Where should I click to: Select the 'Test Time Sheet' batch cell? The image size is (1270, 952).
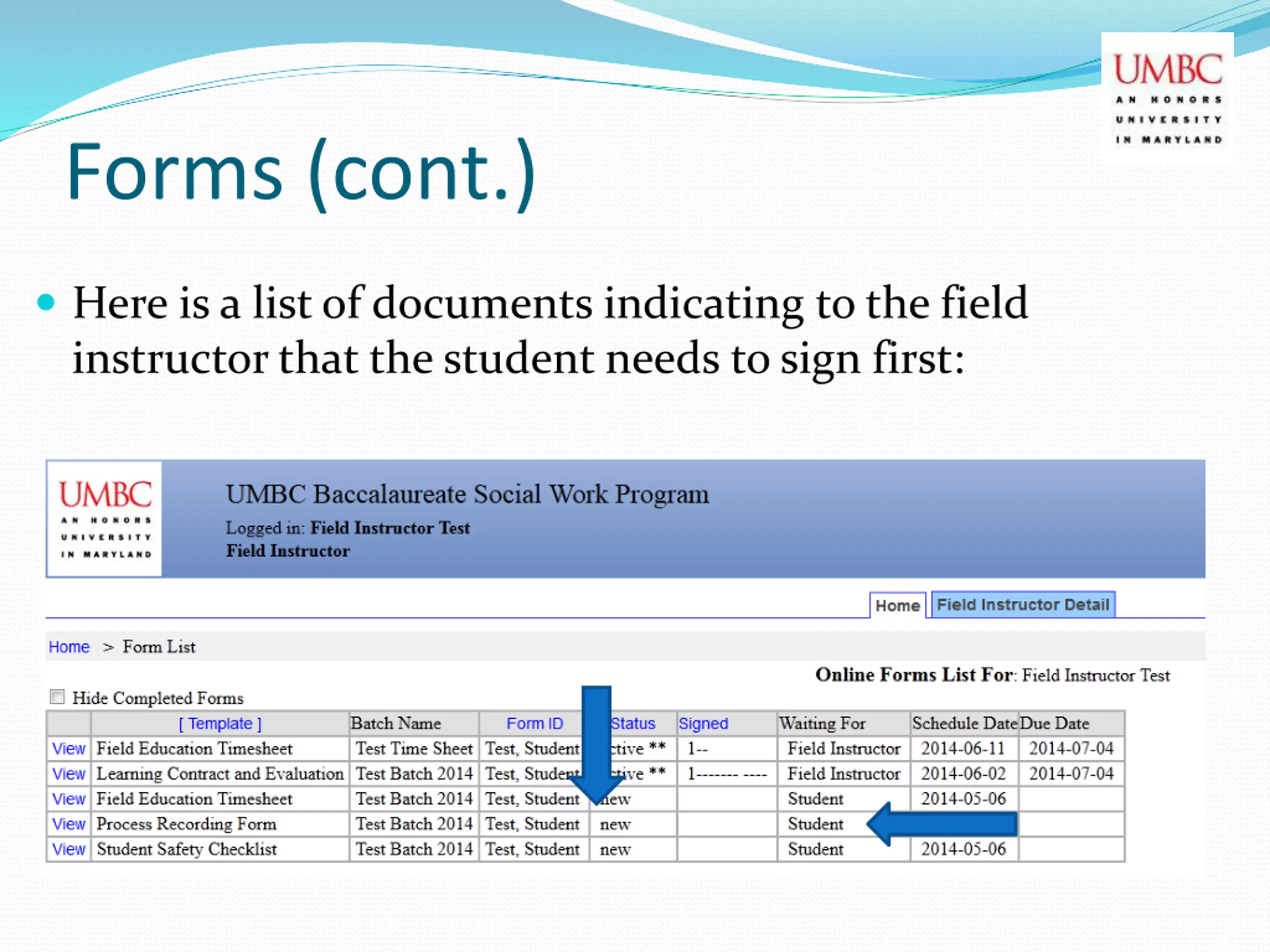coord(414,749)
